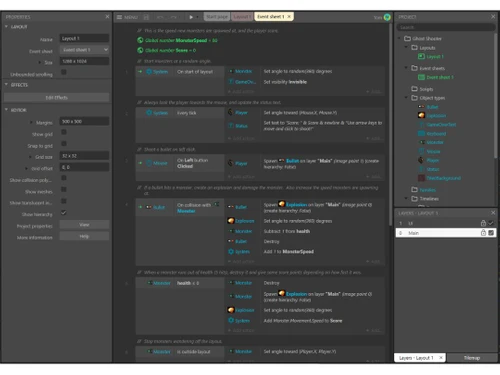500x375 pixels.
Task: Click the redo icon in the toolbar
Action: click(x=174, y=17)
